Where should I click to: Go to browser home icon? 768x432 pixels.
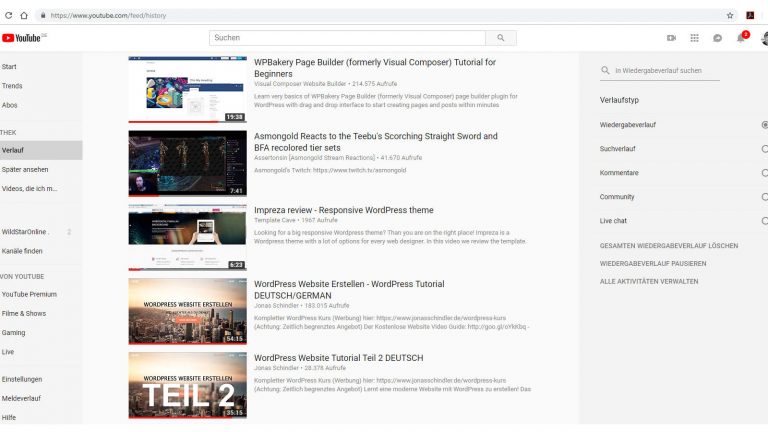(24, 15)
